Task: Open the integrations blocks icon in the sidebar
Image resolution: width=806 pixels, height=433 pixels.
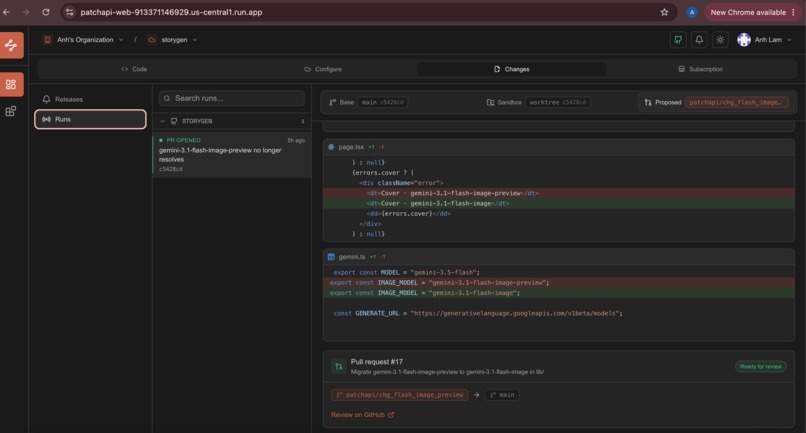Action: point(11,111)
